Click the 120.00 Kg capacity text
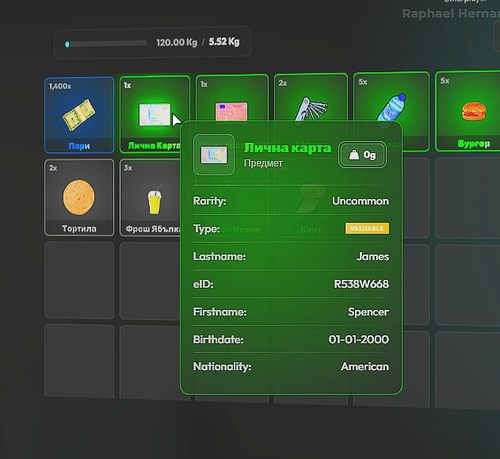This screenshot has height=459, width=500. coord(177,42)
